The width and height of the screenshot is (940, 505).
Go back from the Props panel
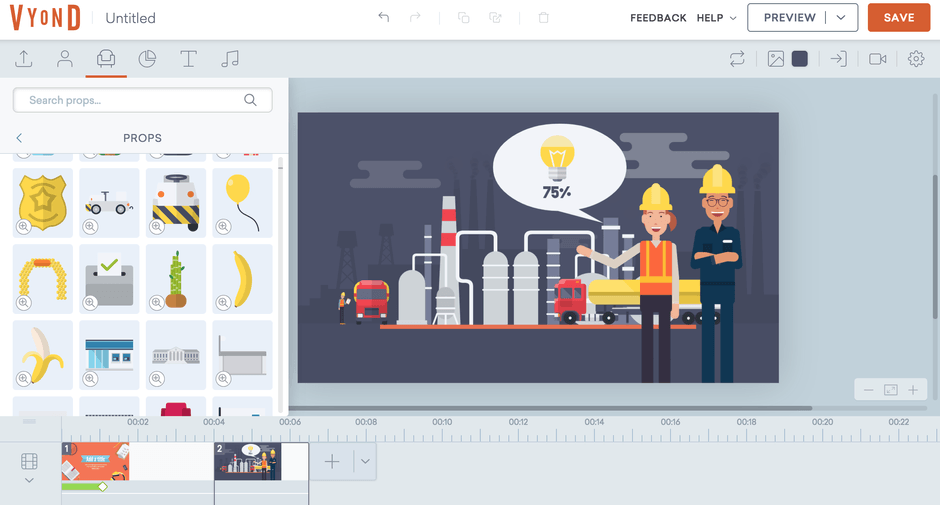(x=19, y=138)
